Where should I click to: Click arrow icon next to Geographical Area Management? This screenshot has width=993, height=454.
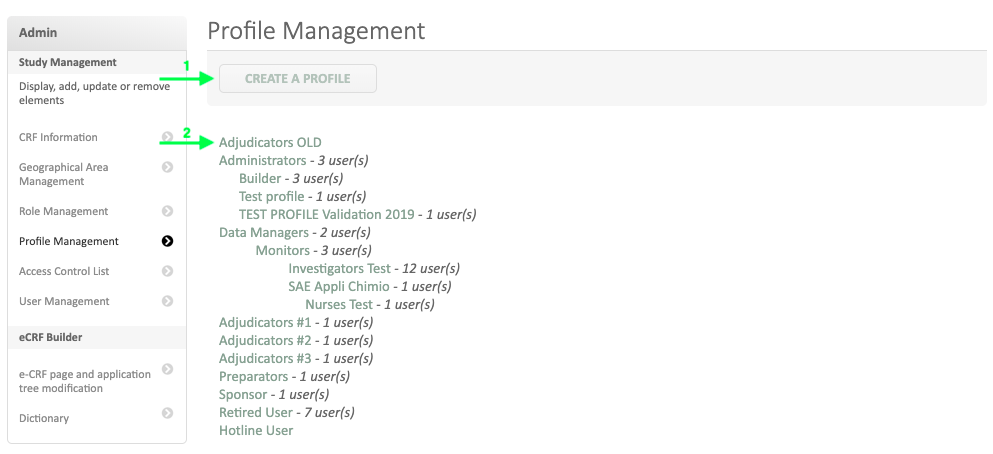click(167, 167)
